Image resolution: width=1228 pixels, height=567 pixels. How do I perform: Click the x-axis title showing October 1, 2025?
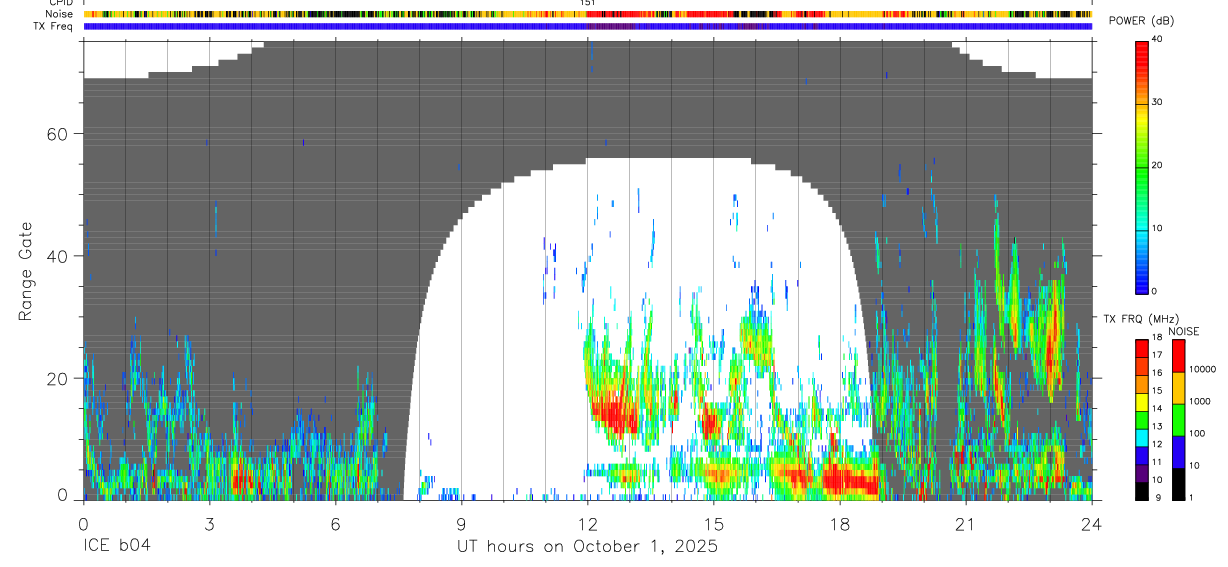(x=587, y=547)
